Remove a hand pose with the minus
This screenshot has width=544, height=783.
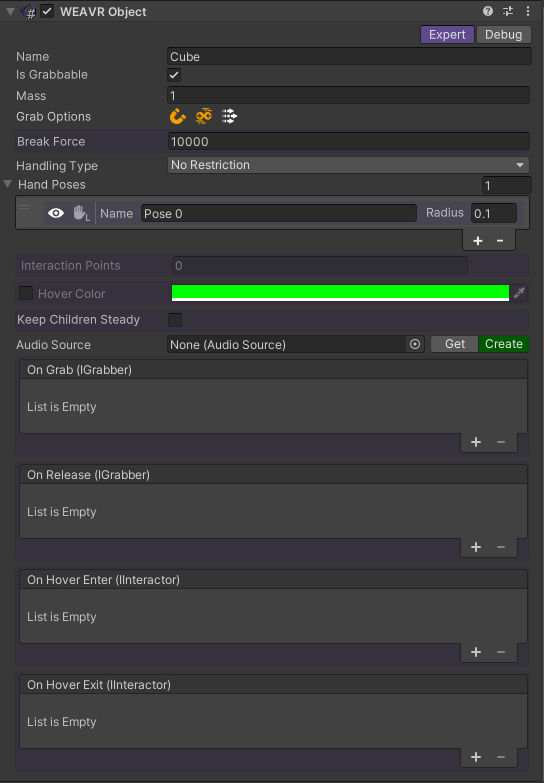point(500,241)
